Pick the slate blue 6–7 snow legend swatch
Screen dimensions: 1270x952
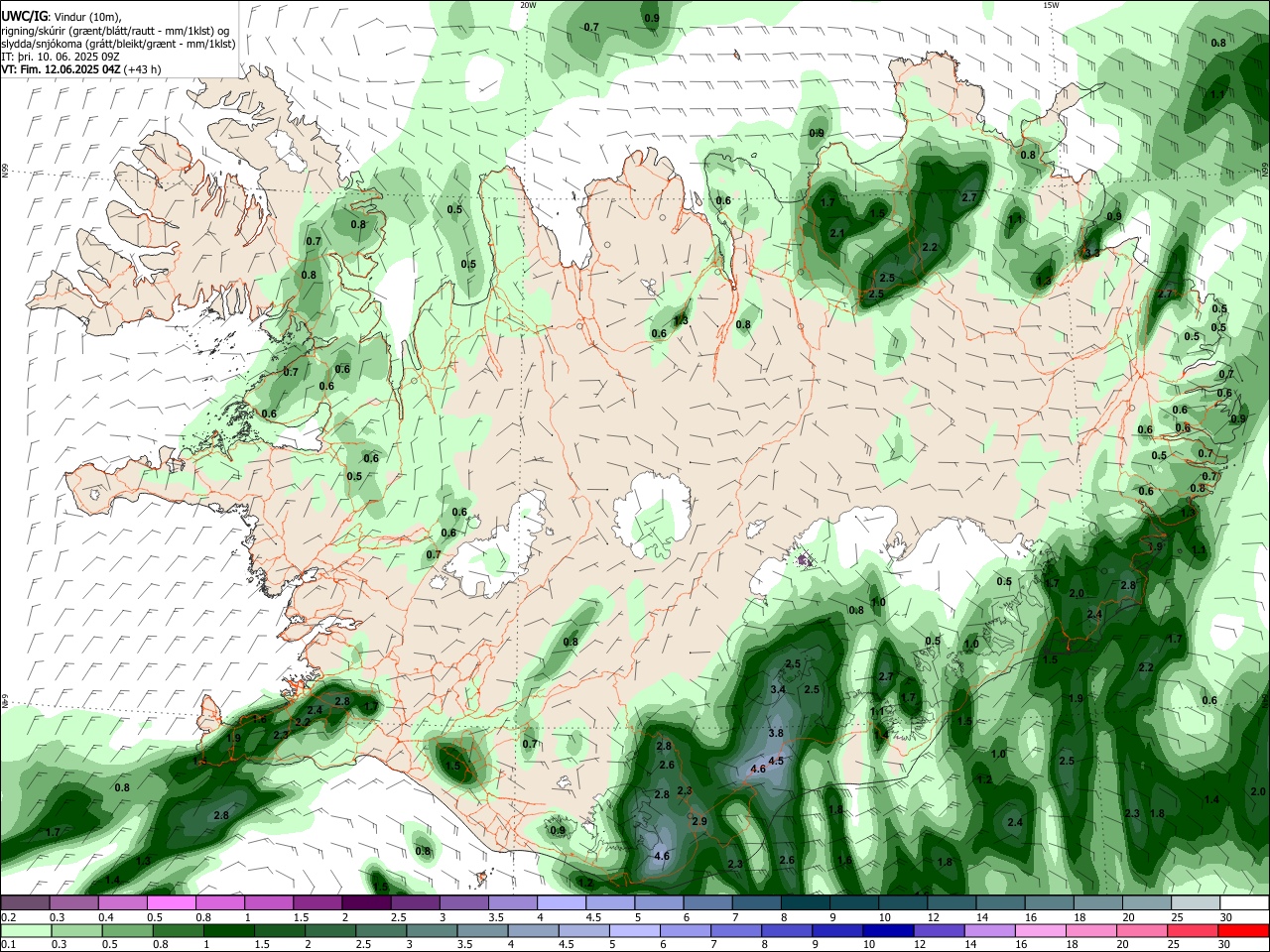[x=708, y=903]
